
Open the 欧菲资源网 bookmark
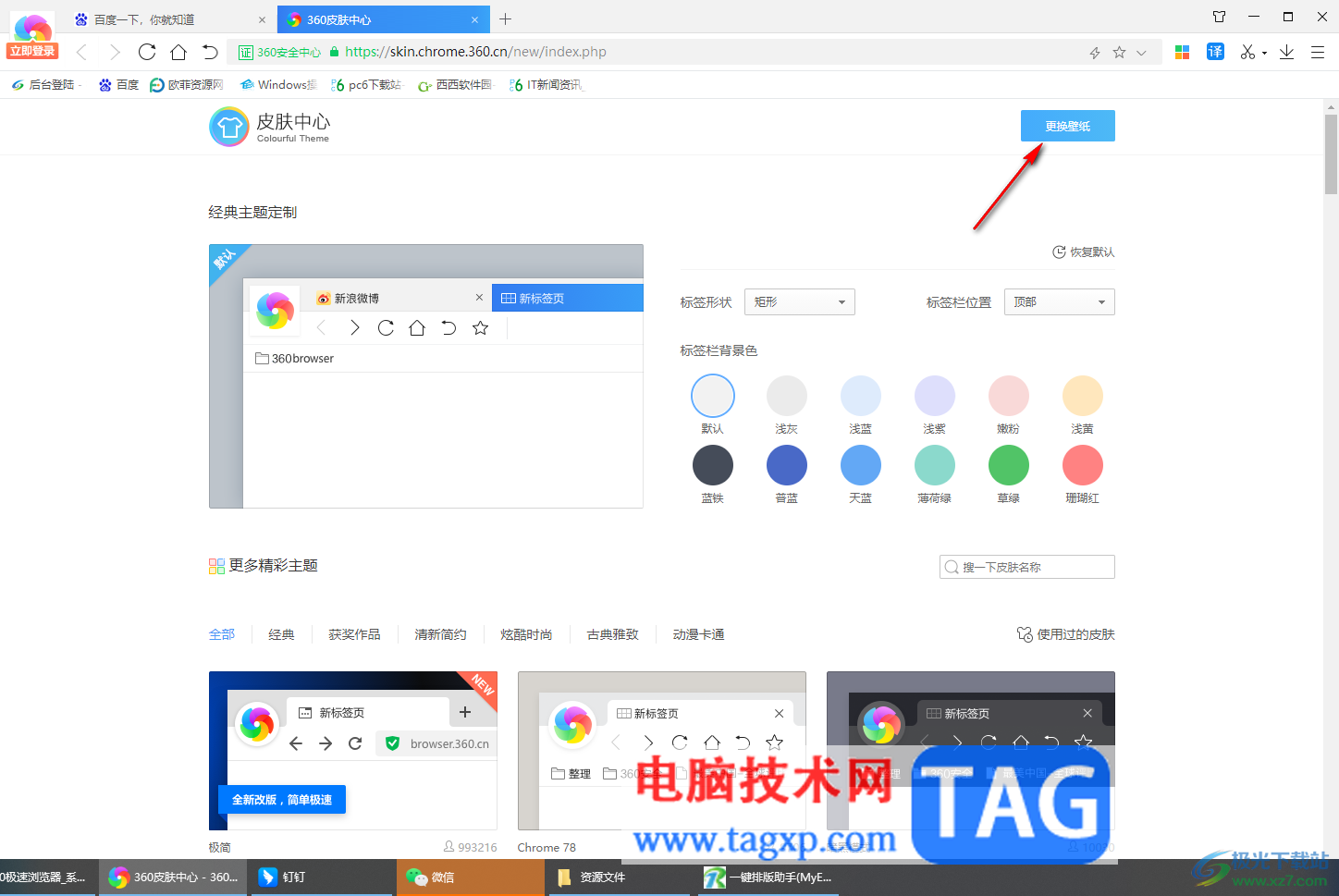pyautogui.click(x=187, y=85)
